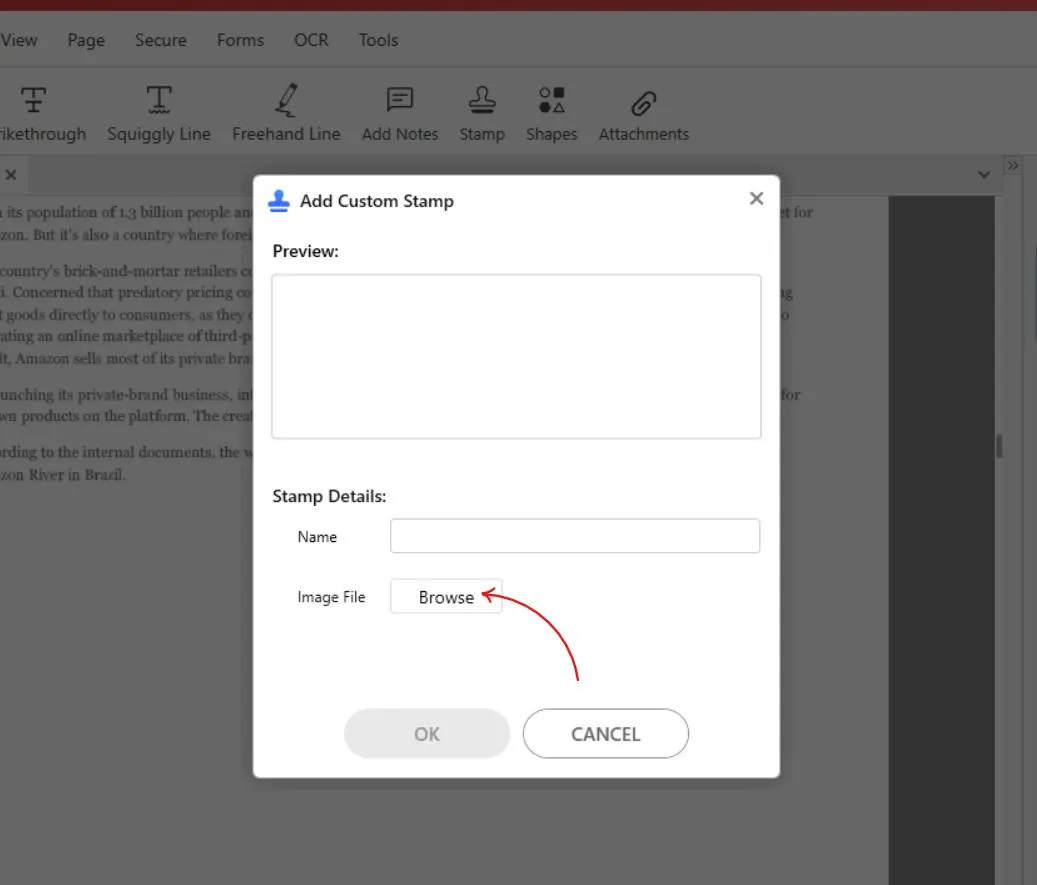Select the Squiggly Line tool
The width and height of the screenshot is (1037, 885).
point(159,101)
